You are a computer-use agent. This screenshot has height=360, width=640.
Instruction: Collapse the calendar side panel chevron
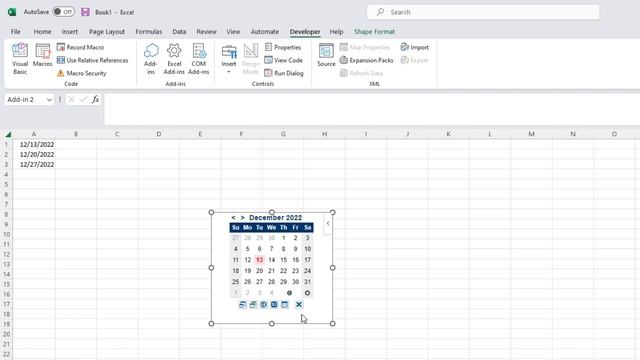[x=328, y=223]
